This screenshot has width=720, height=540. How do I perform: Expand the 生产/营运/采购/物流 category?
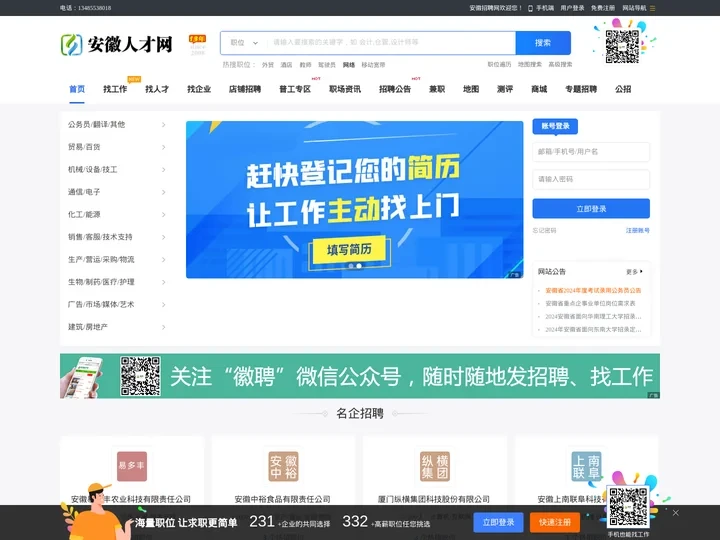[x=117, y=259]
